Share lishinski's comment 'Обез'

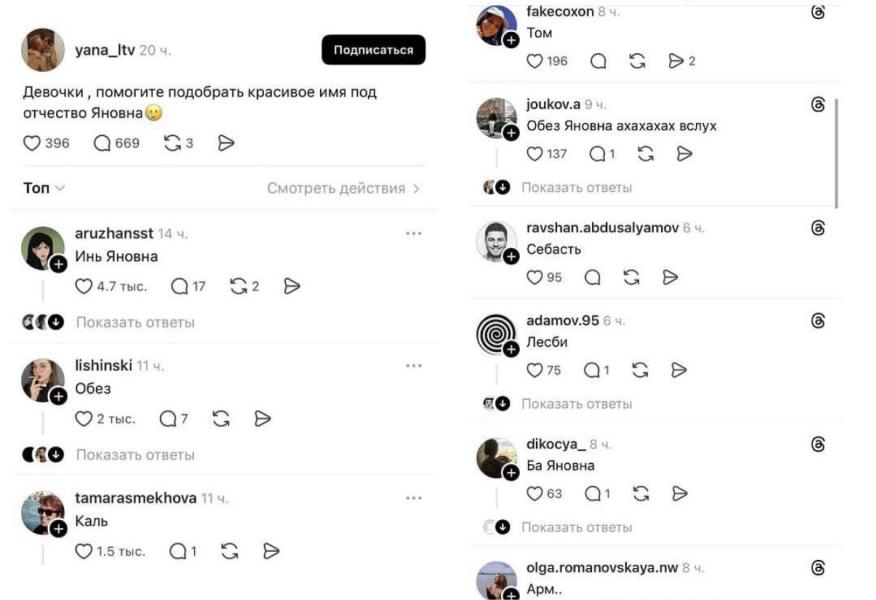pyautogui.click(x=263, y=418)
